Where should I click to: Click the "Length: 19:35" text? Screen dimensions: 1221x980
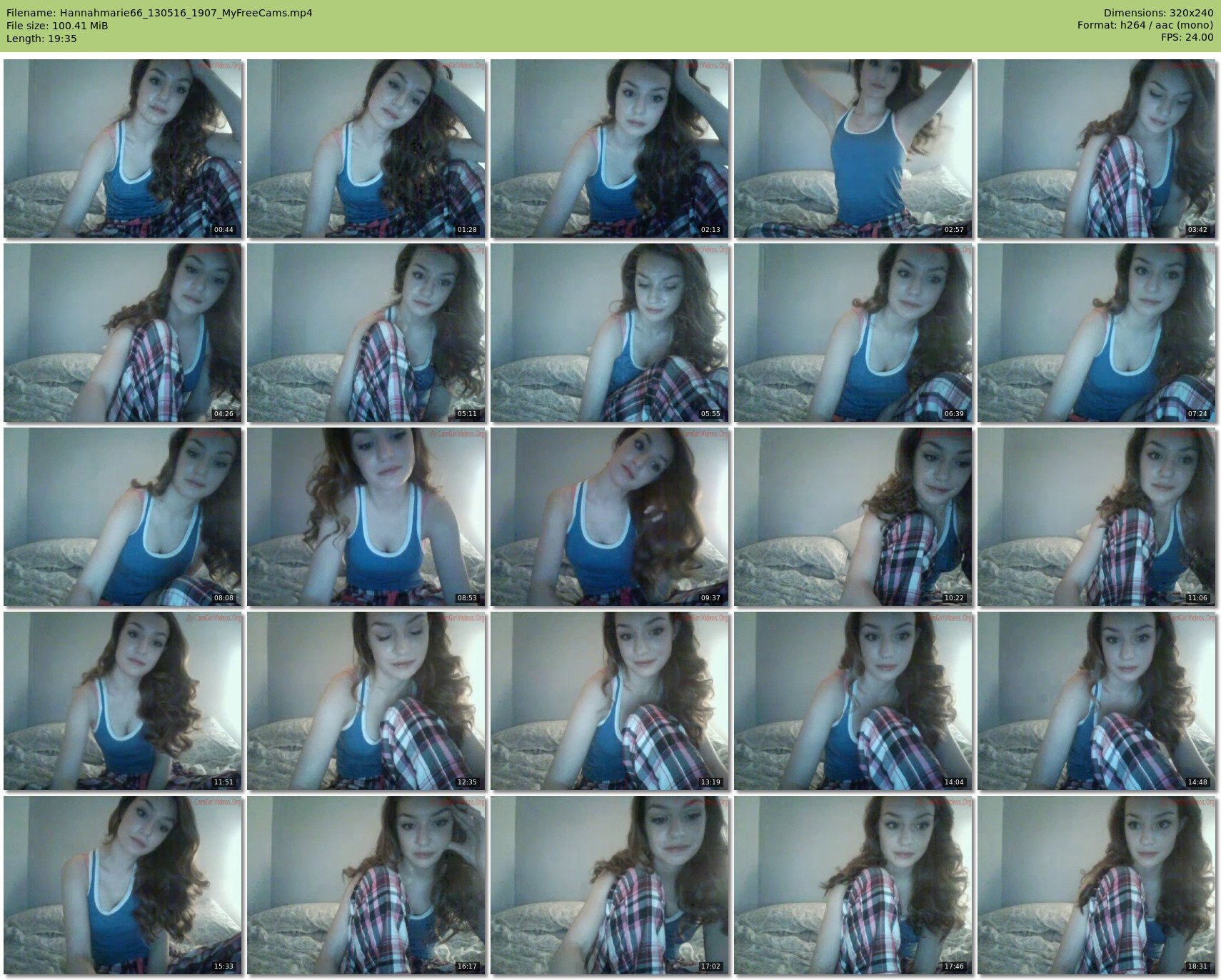(41, 39)
